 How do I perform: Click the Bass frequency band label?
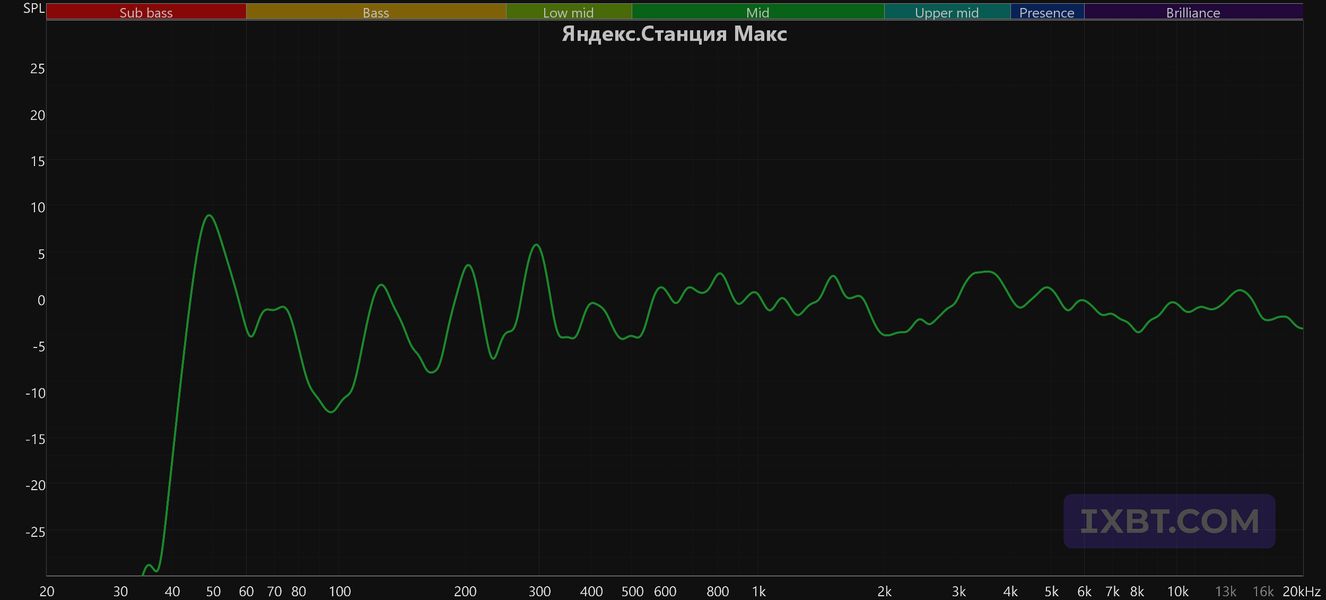click(x=376, y=13)
